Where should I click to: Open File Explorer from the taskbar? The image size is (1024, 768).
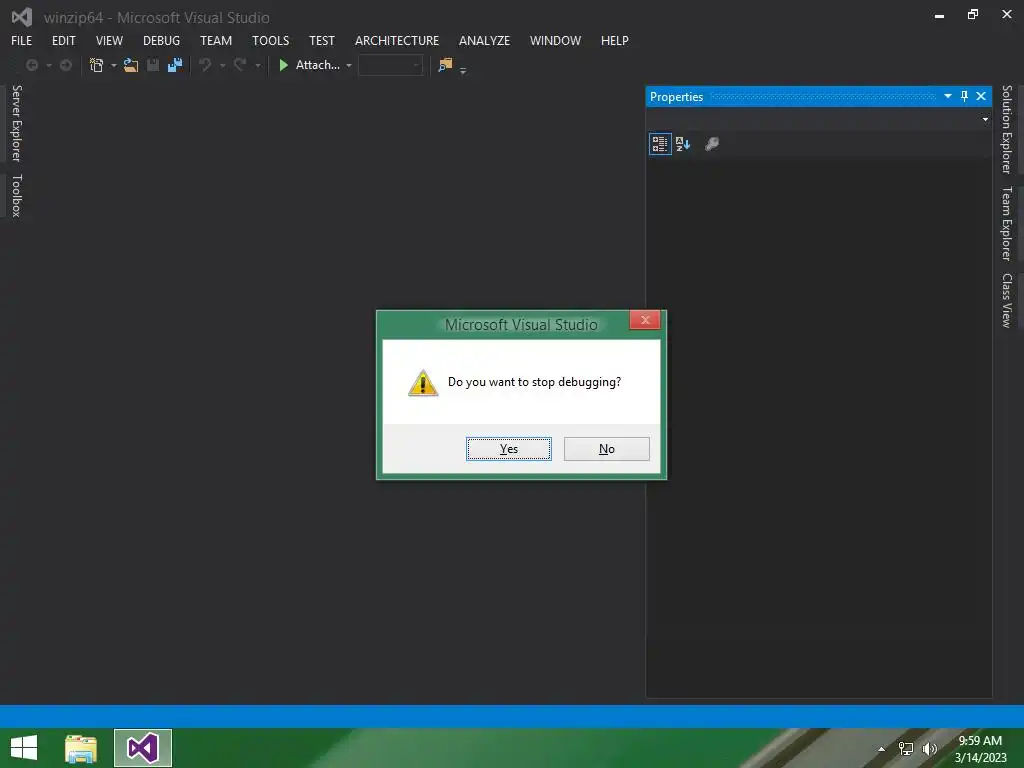(x=81, y=748)
